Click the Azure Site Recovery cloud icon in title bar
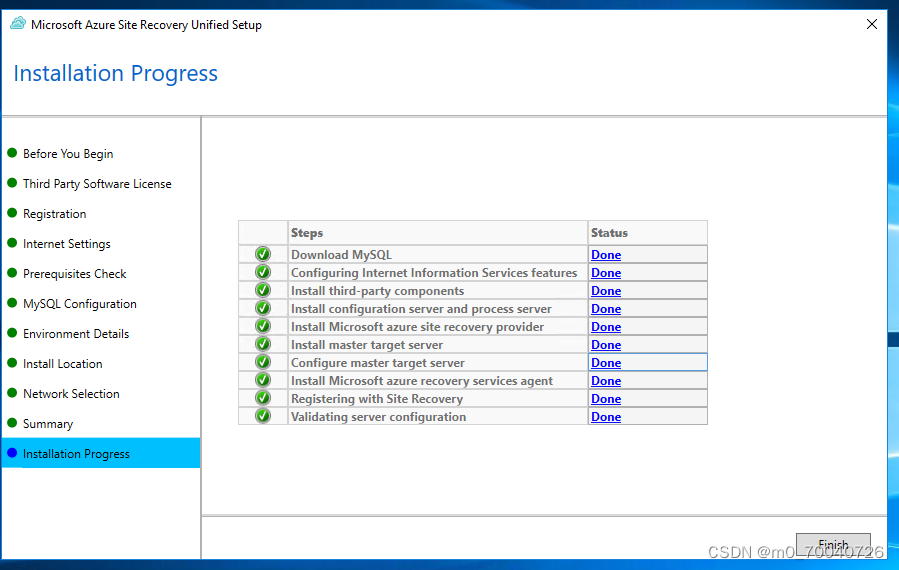 pos(18,24)
